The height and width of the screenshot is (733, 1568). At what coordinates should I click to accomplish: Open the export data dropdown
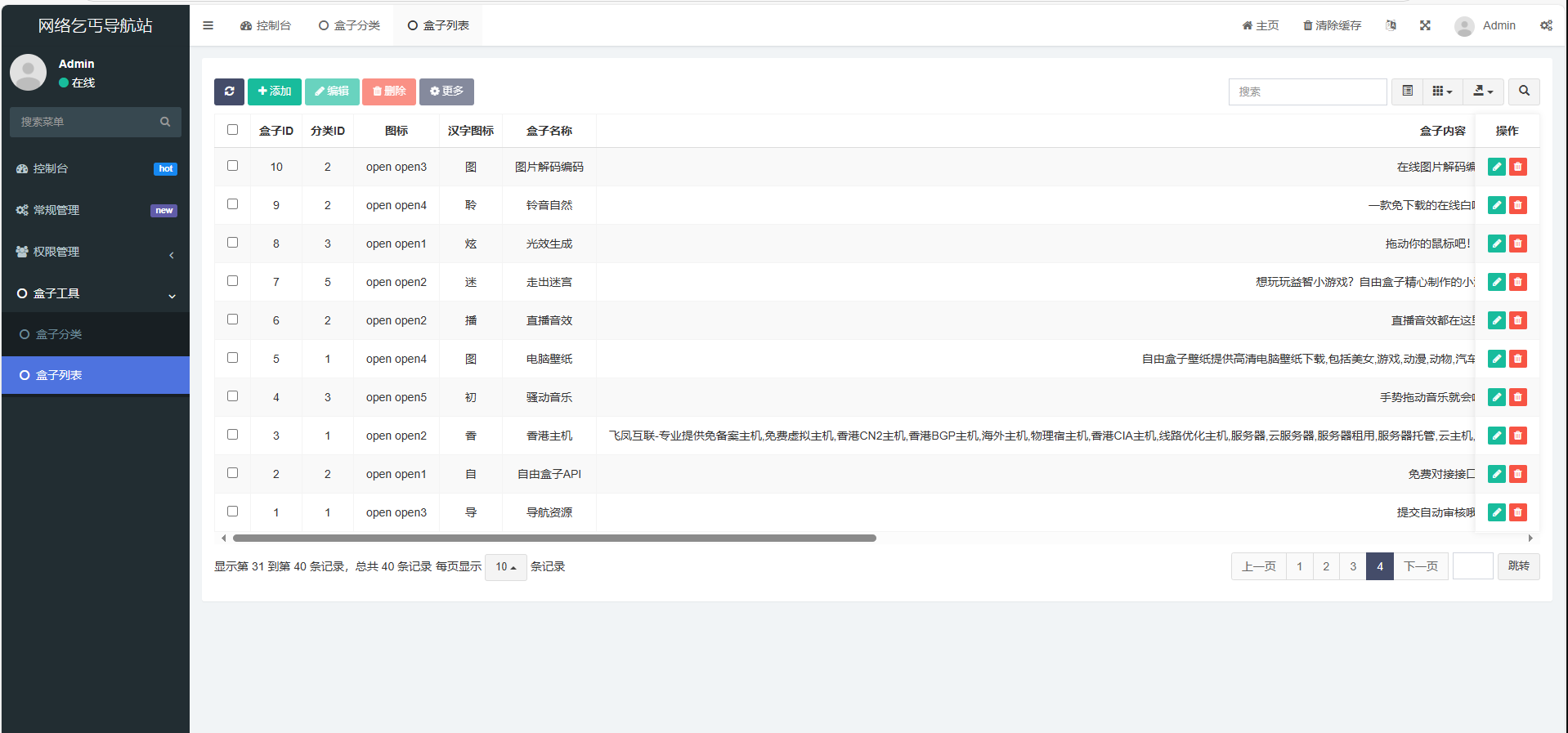(x=1483, y=92)
